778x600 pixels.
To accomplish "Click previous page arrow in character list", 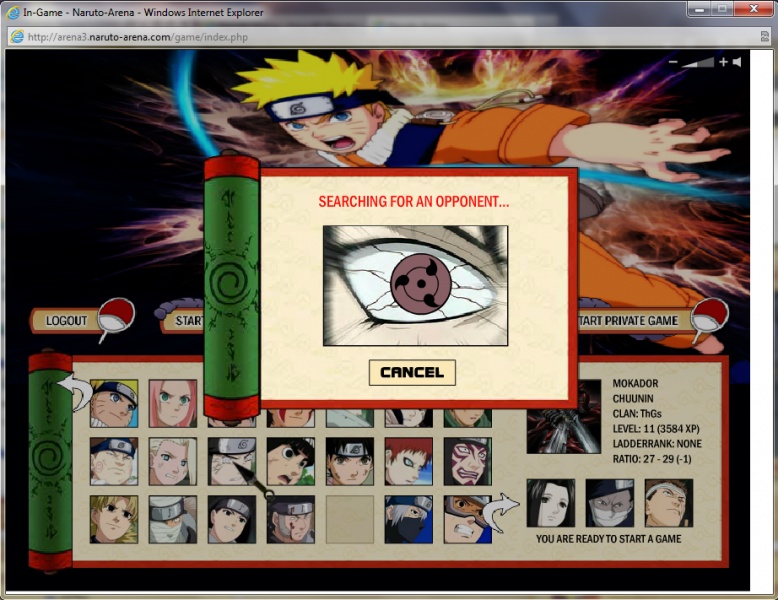I will pyautogui.click(x=71, y=387).
